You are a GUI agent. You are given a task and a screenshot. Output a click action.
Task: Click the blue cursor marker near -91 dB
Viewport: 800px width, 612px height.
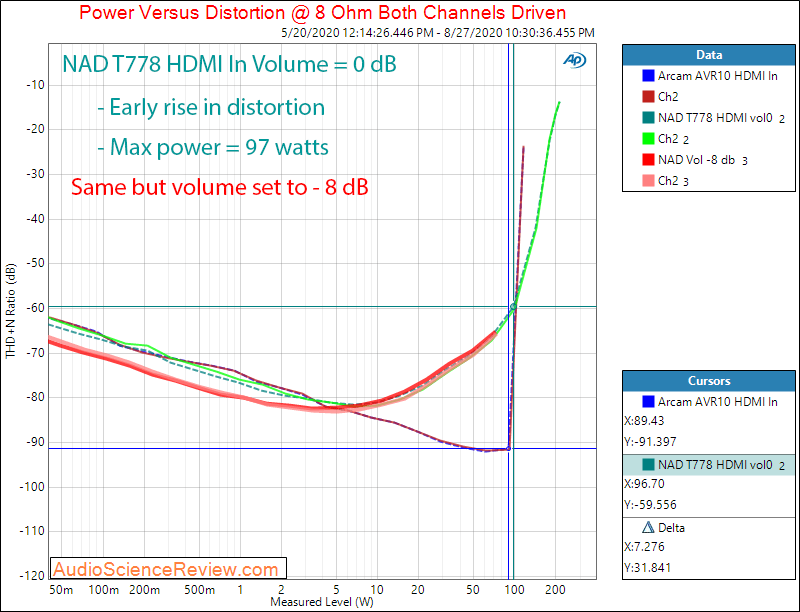click(508, 449)
